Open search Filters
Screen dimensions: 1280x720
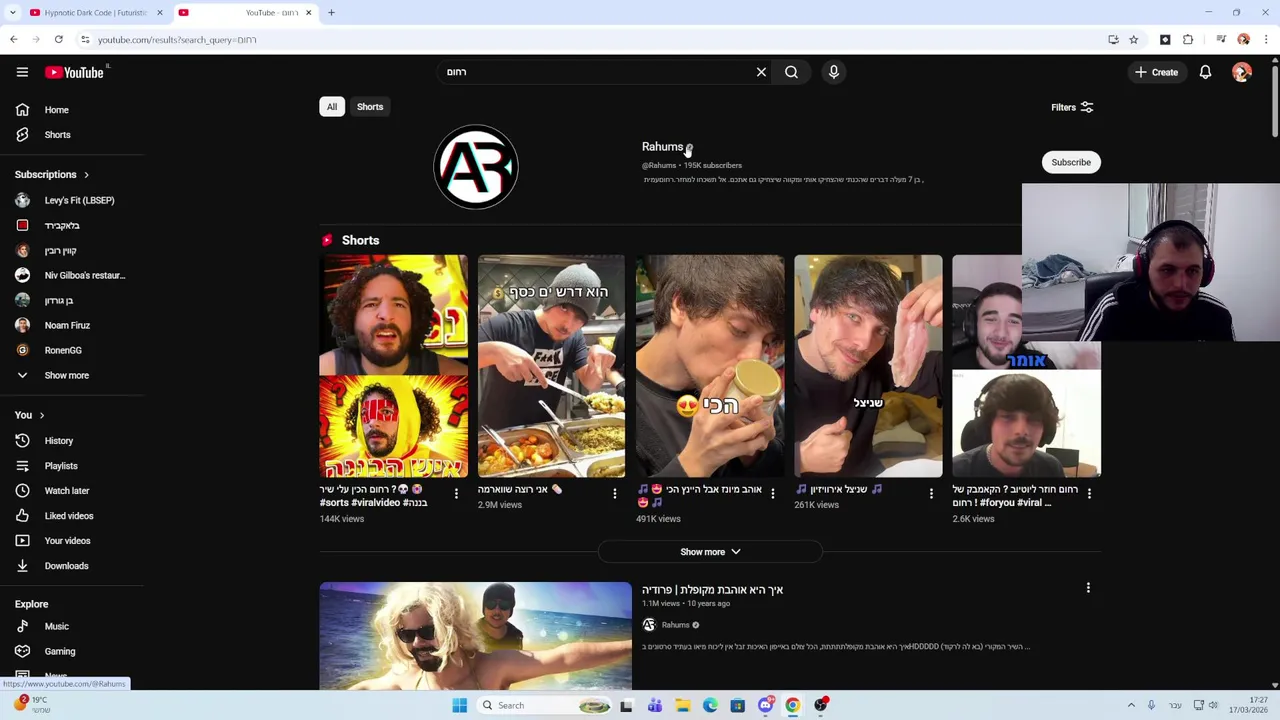pyautogui.click(x=1072, y=107)
